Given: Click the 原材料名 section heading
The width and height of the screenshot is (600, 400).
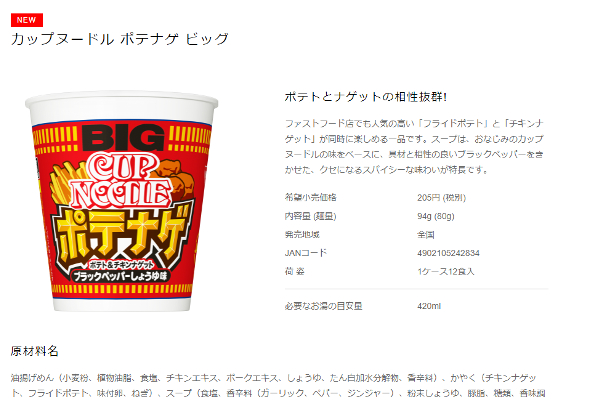Looking at the screenshot, I should pos(34,351).
